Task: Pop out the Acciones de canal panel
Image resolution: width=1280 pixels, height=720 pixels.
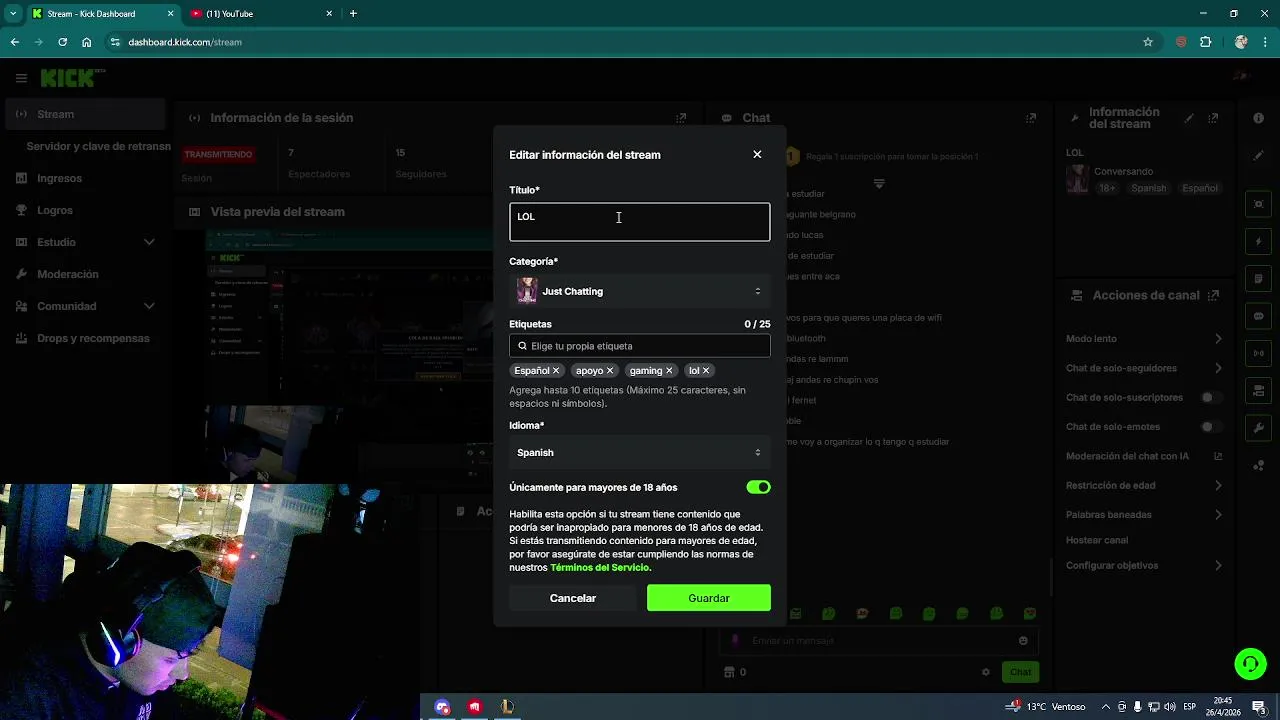Action: tap(1214, 296)
